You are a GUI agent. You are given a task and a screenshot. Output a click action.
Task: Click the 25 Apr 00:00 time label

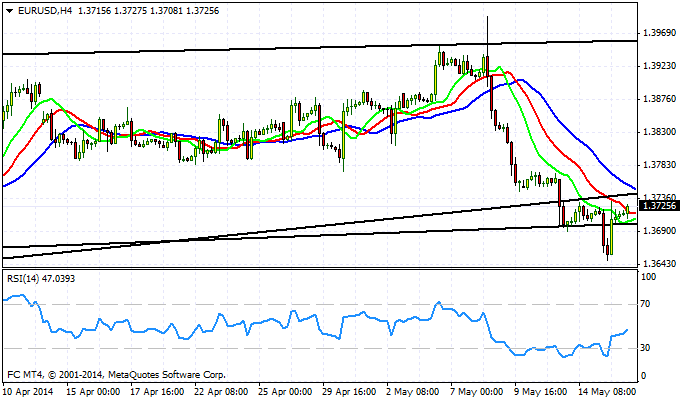point(285,392)
